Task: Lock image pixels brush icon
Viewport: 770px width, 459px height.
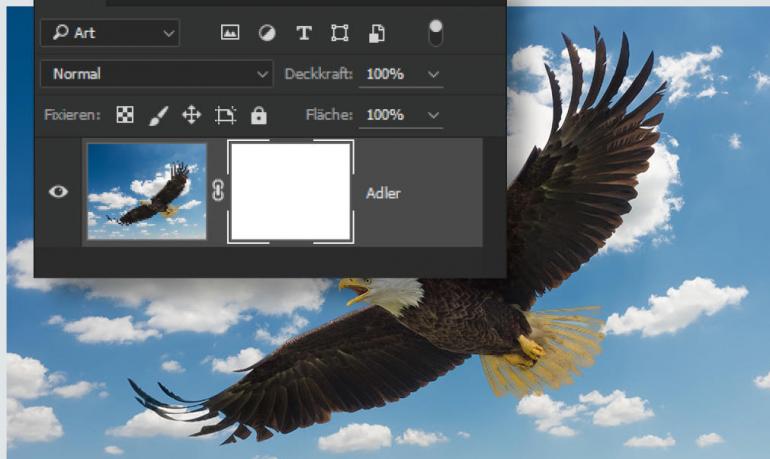Action: [158, 115]
